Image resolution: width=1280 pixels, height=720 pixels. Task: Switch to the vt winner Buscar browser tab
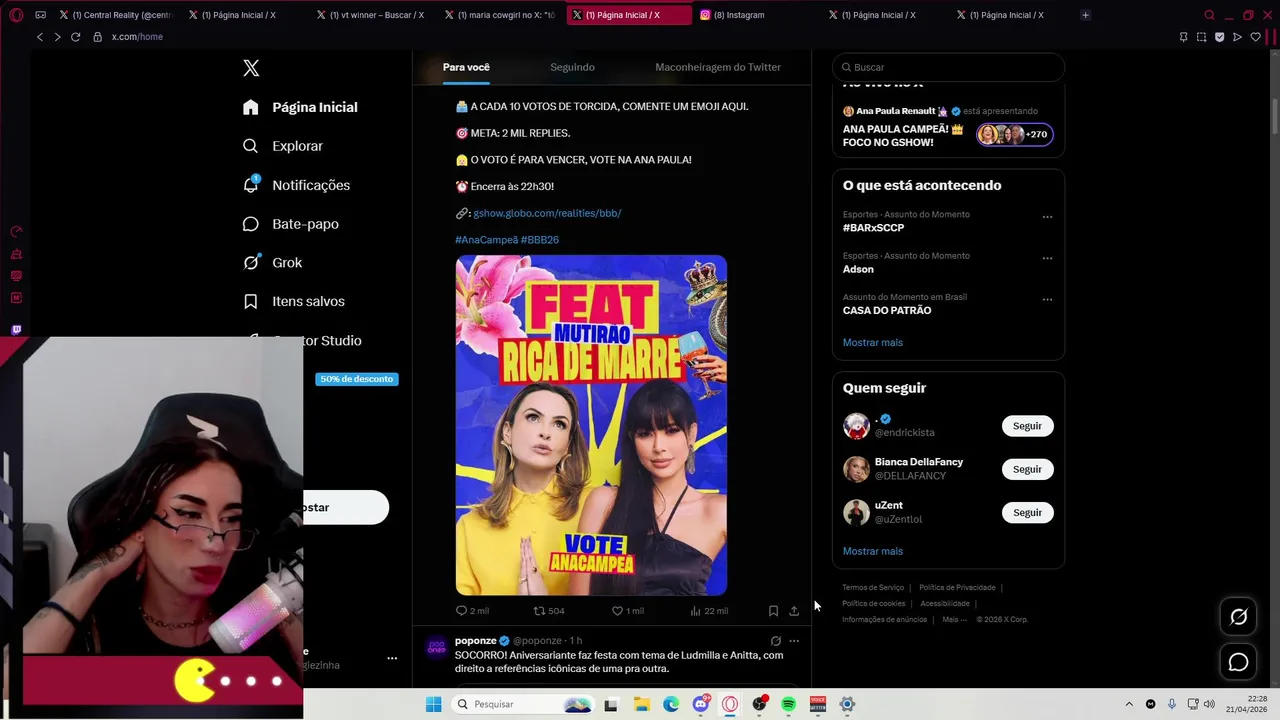(x=371, y=15)
